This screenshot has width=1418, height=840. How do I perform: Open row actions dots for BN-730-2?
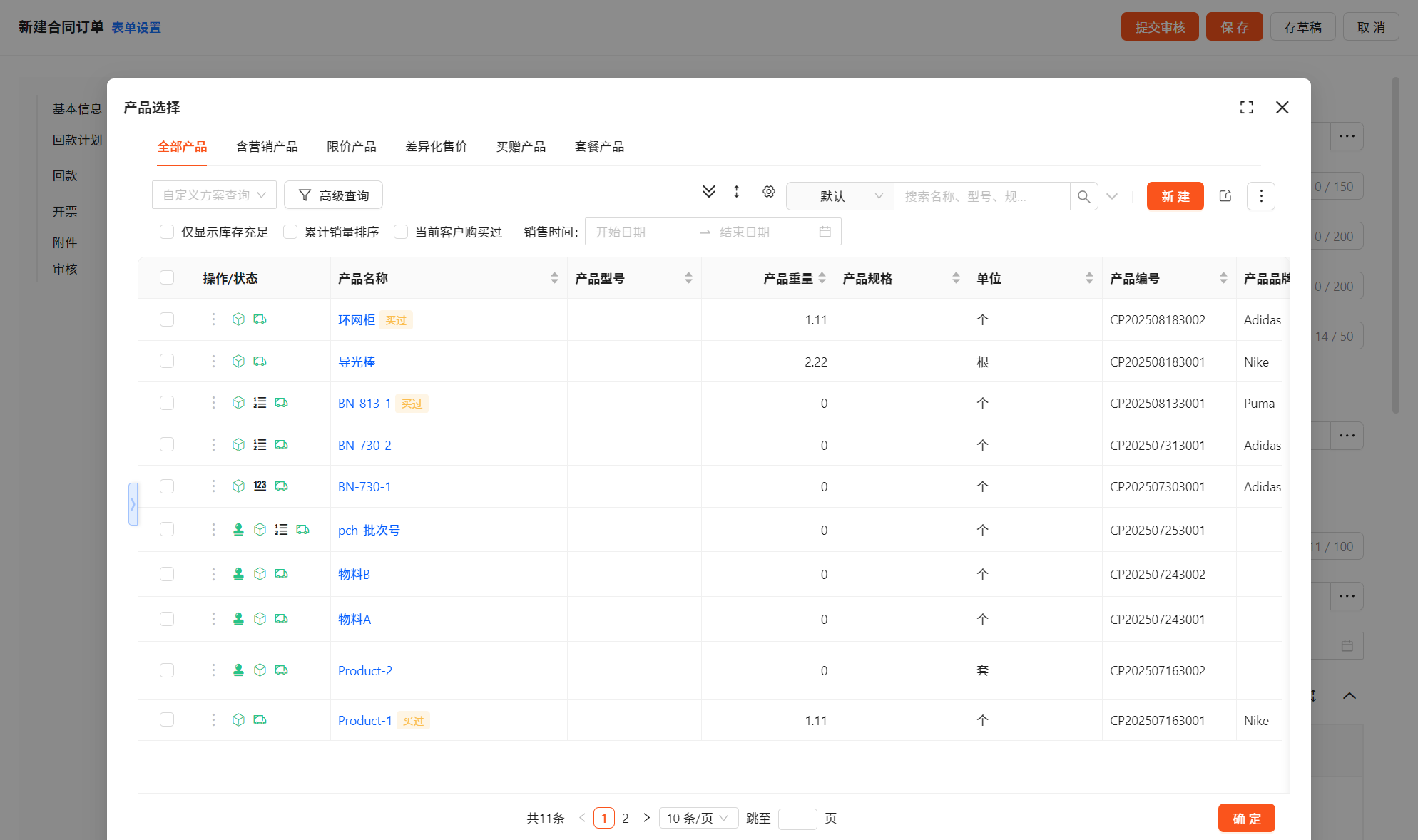pos(213,445)
